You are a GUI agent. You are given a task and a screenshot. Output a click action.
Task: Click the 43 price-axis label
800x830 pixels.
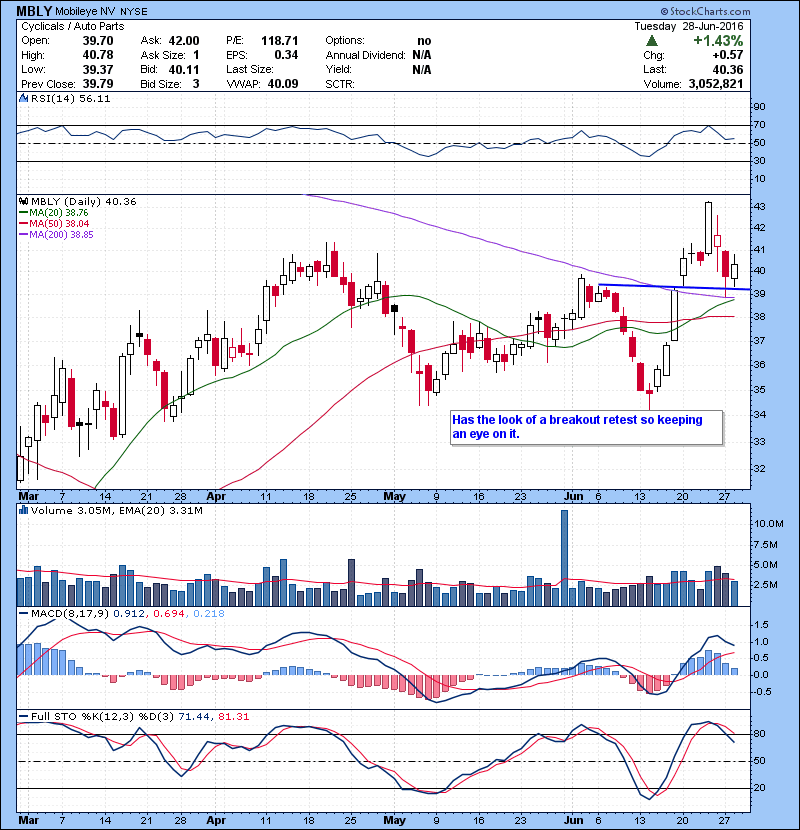[759, 206]
